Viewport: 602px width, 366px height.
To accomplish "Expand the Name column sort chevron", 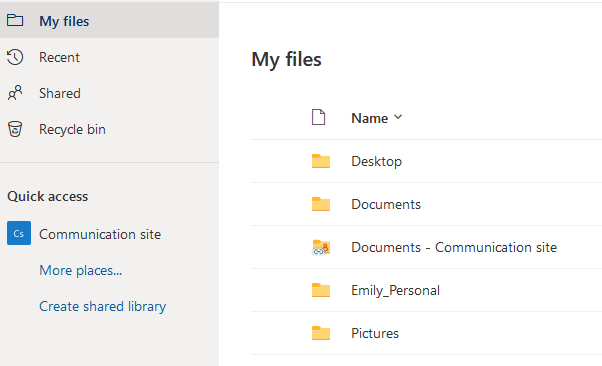I will click(398, 117).
